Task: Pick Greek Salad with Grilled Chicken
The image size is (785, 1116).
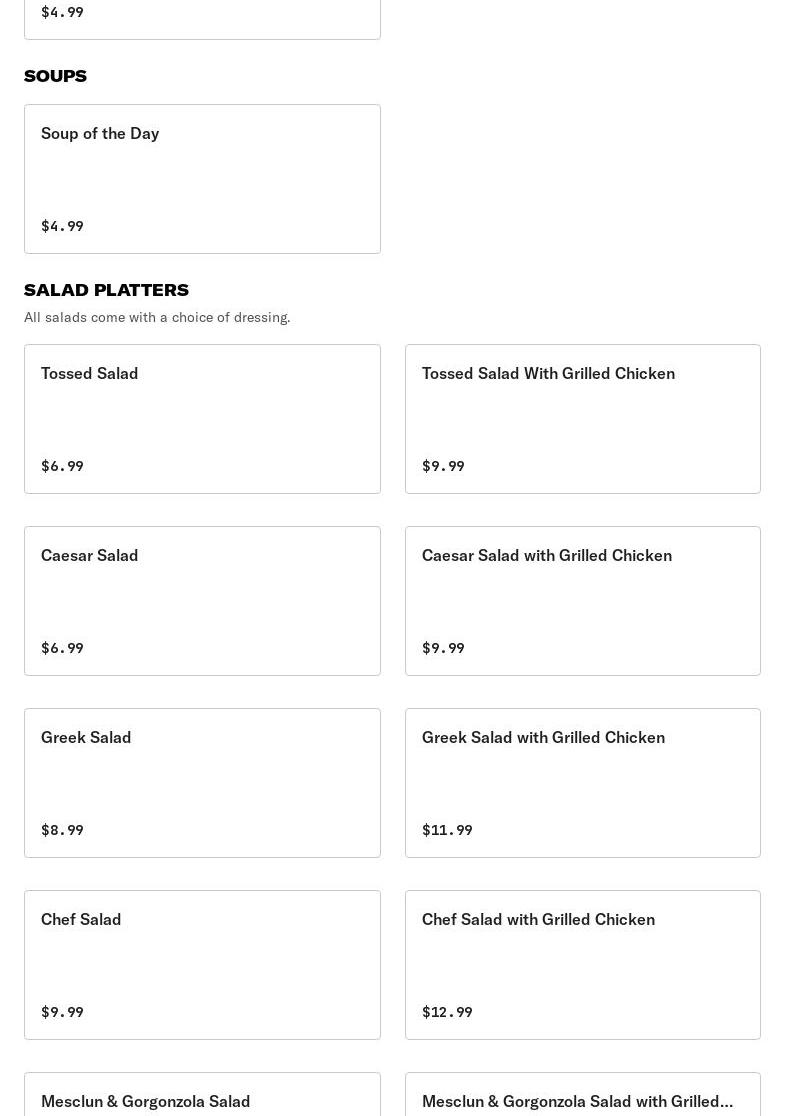Action: coord(582,782)
